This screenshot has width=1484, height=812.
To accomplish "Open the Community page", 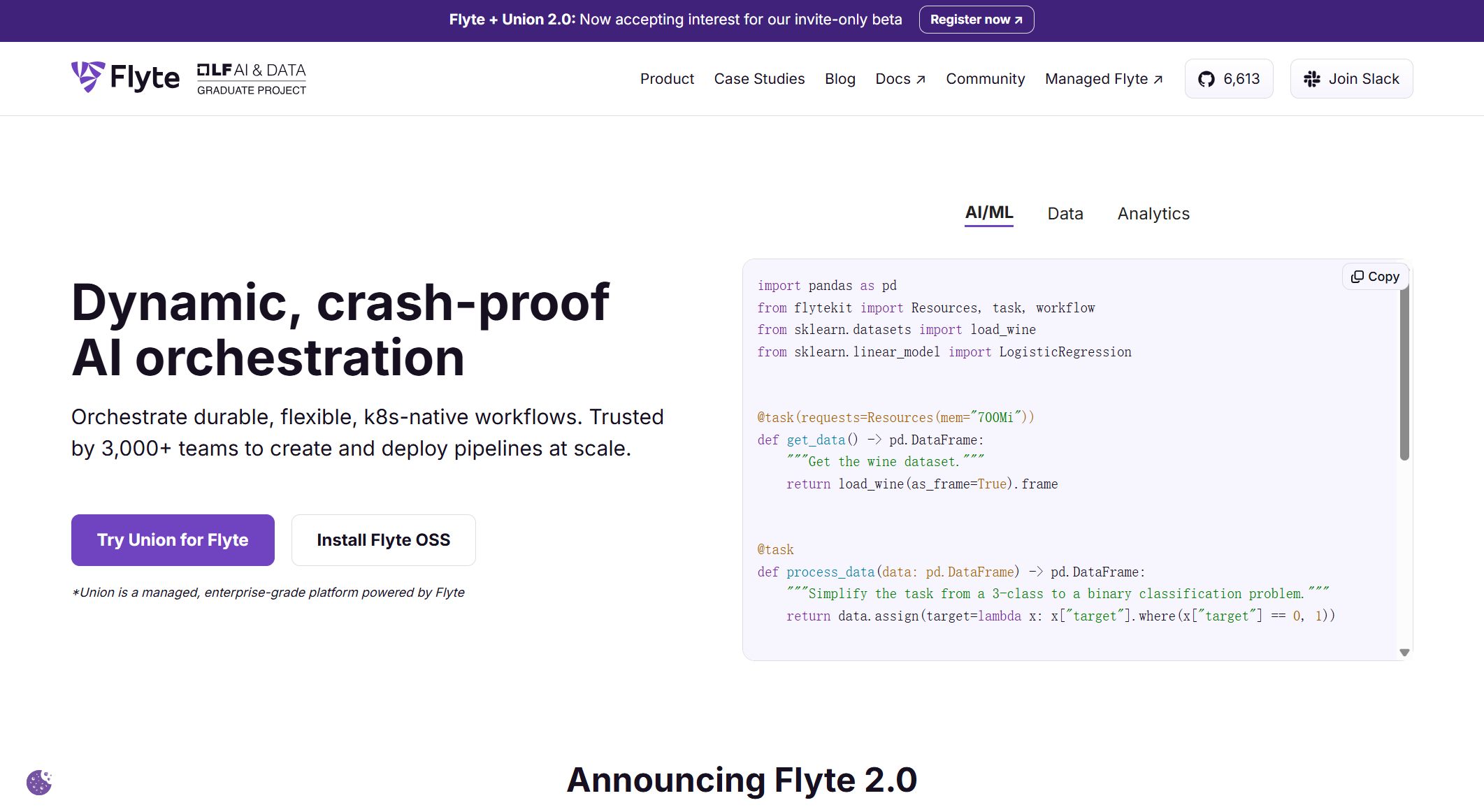I will [x=985, y=79].
